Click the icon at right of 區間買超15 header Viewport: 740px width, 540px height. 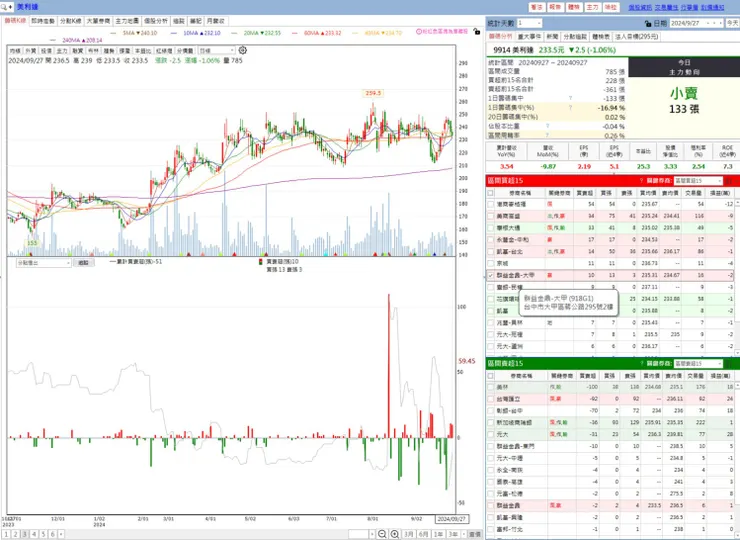[730, 181]
